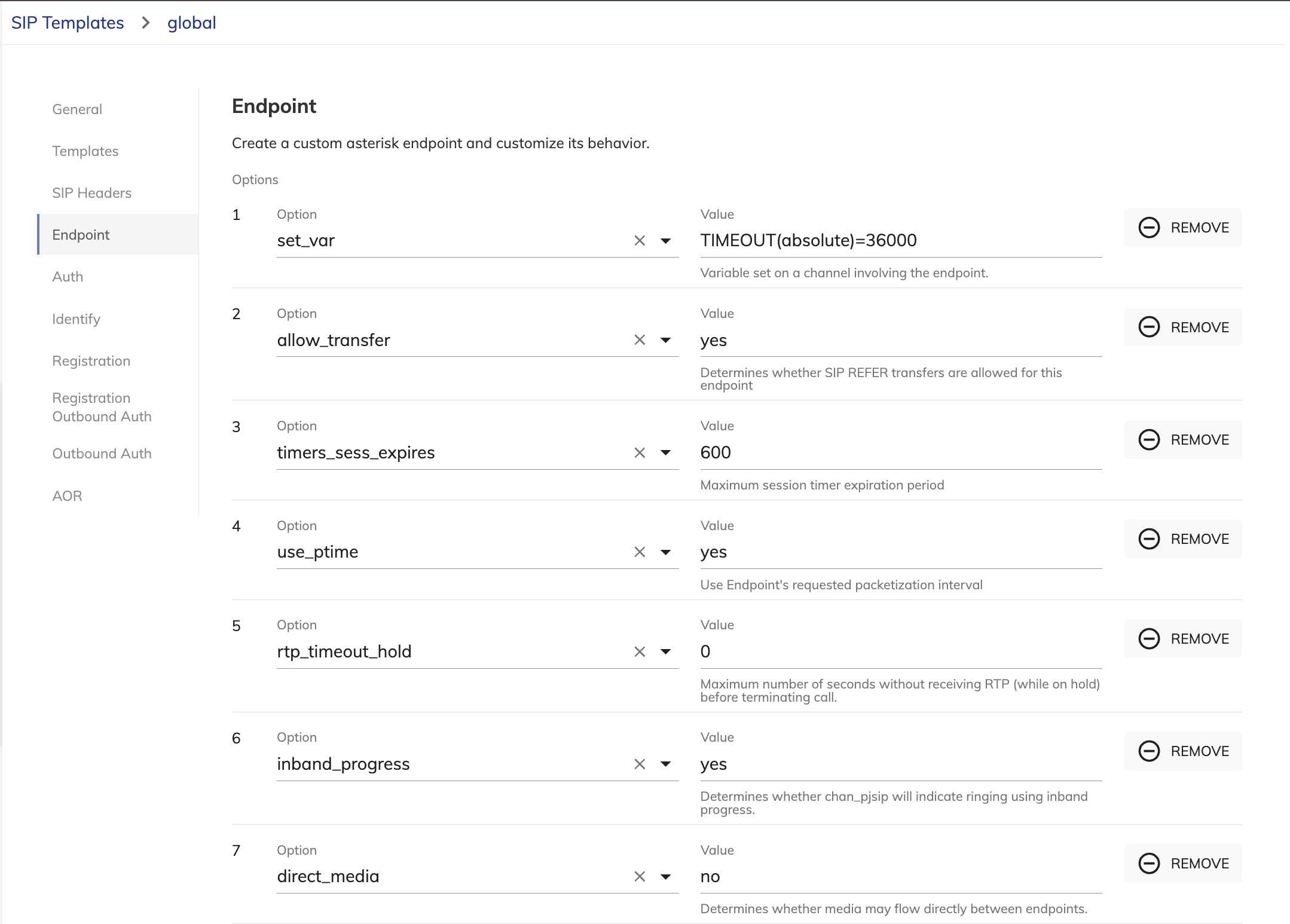Viewport: 1290px width, 924px height.
Task: Edit the TIMEOUT(absolute)=36000 value field
Action: [x=901, y=240]
